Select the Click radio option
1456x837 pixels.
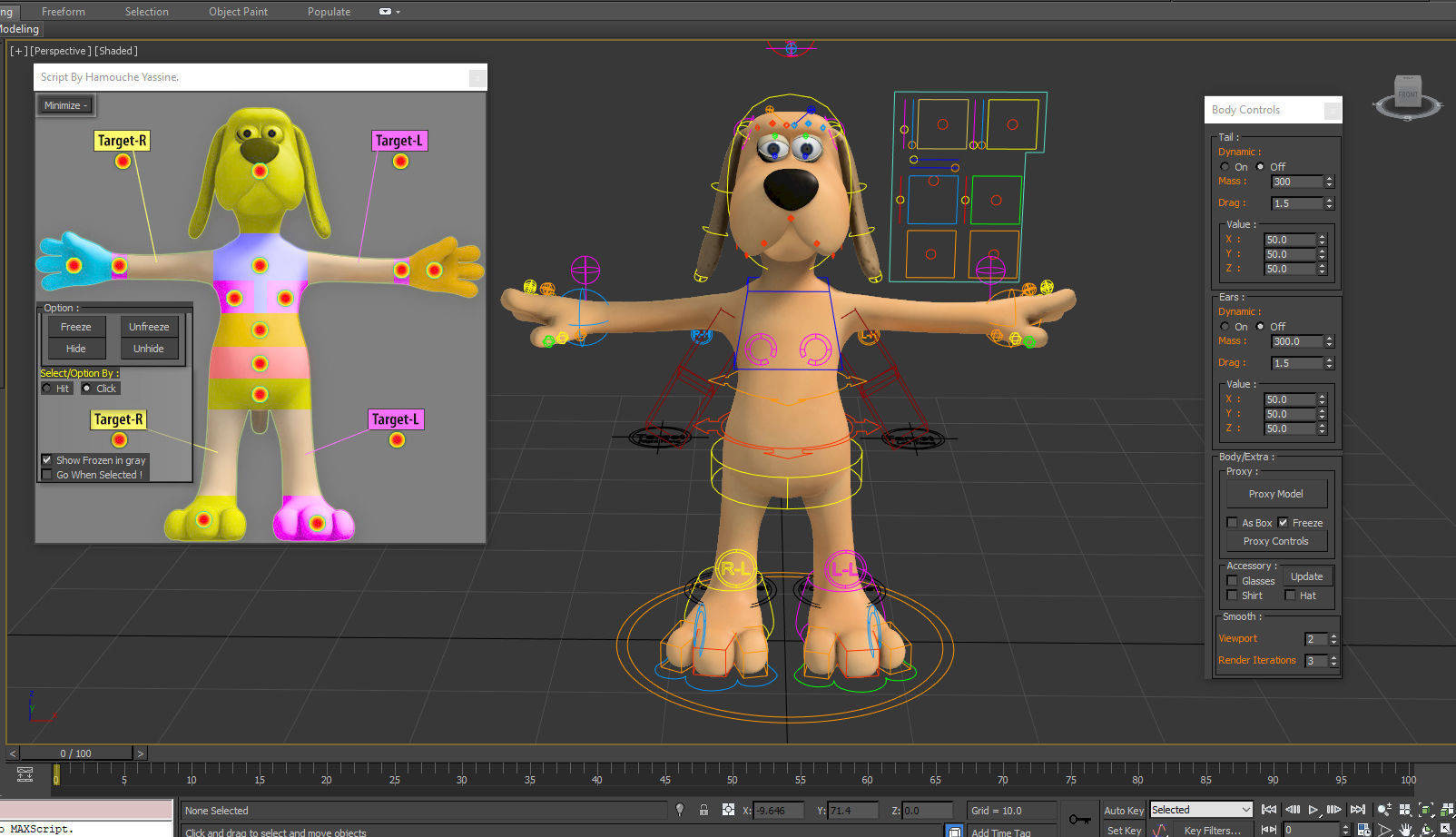[87, 389]
